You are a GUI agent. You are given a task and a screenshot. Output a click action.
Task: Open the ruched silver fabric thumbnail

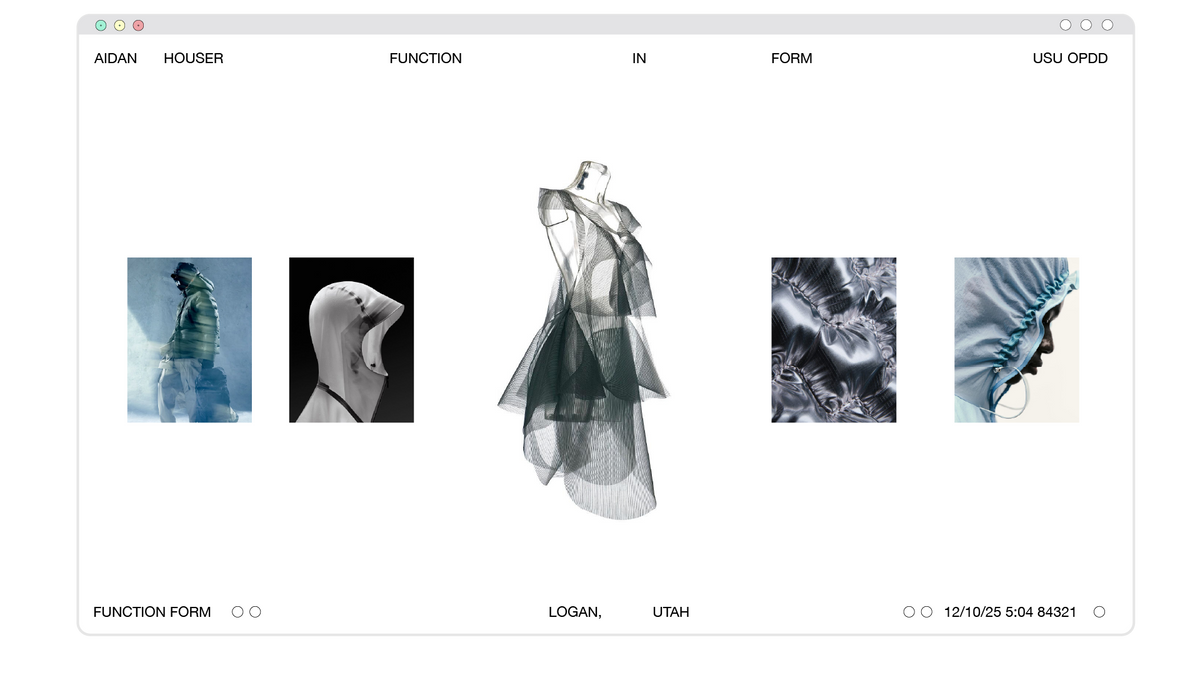(833, 340)
